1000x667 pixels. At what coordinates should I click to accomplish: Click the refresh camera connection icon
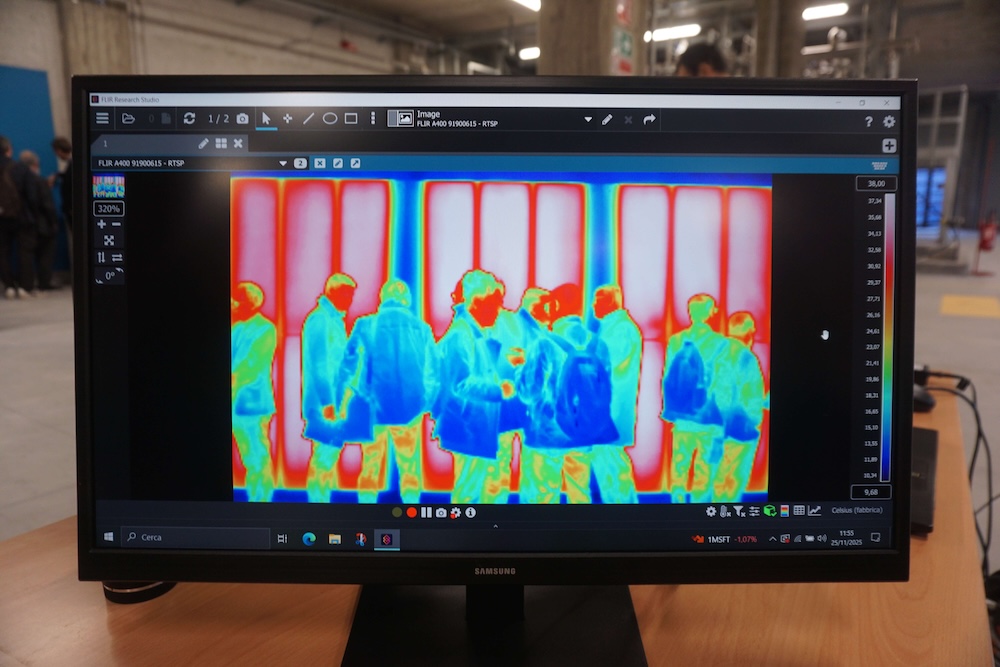pyautogui.click(x=189, y=118)
